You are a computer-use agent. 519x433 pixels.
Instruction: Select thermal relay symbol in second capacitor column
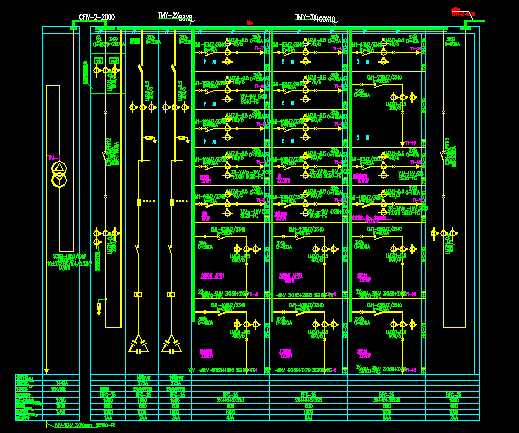pyautogui.click(x=183, y=138)
